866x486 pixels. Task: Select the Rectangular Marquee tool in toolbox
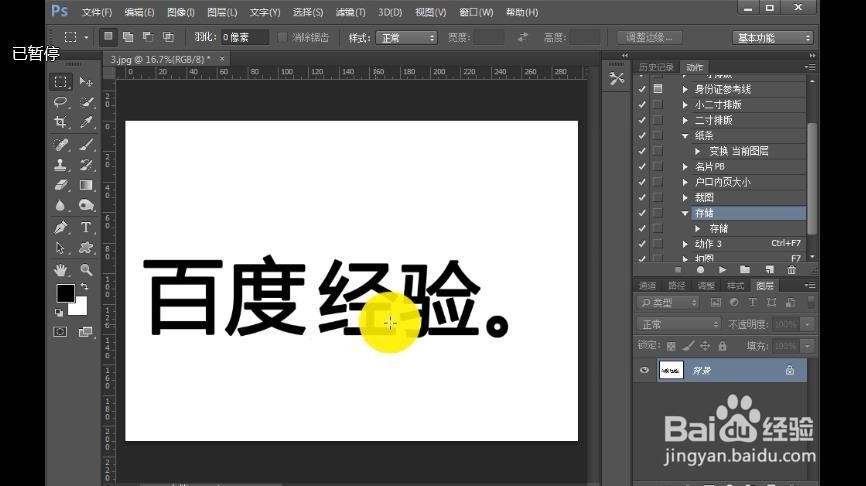coord(61,82)
